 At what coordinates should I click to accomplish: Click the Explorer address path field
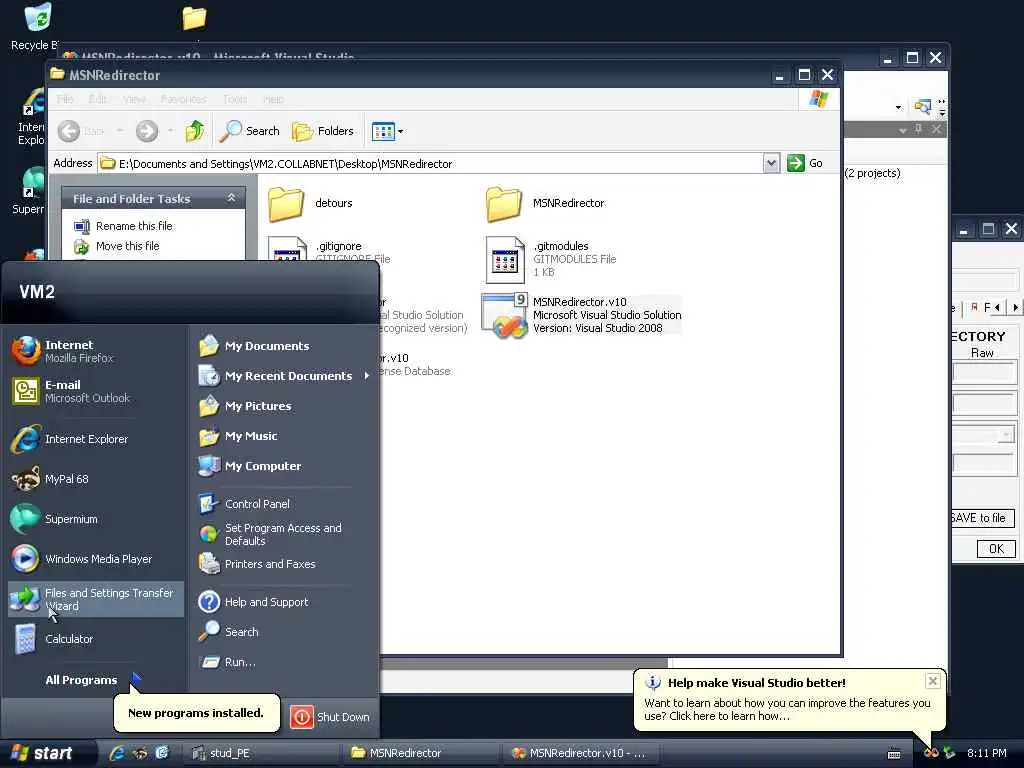[430, 163]
